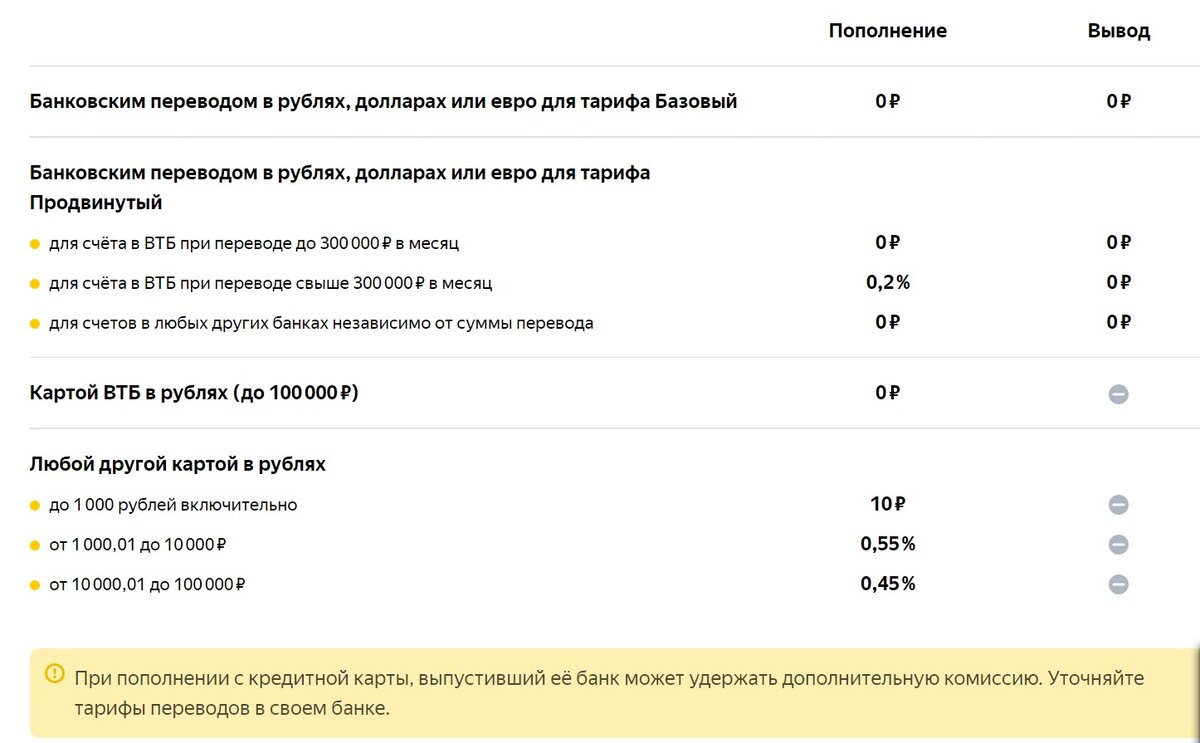Click от 10 000,01 до 100 000 ₽ row label
This screenshot has width=1200, height=743.
pos(148,584)
